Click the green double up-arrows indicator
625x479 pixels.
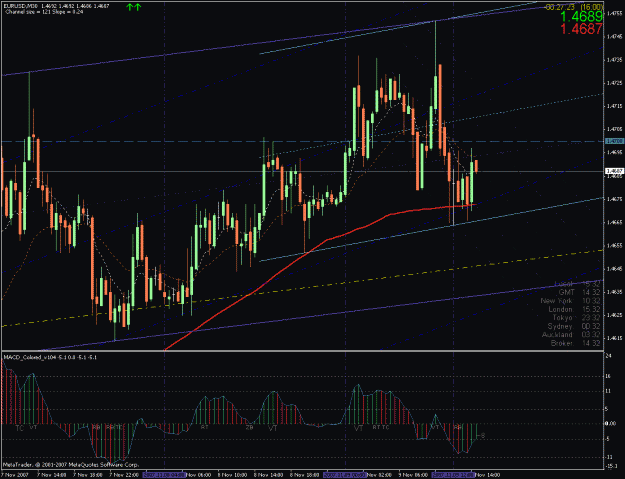[134, 7]
